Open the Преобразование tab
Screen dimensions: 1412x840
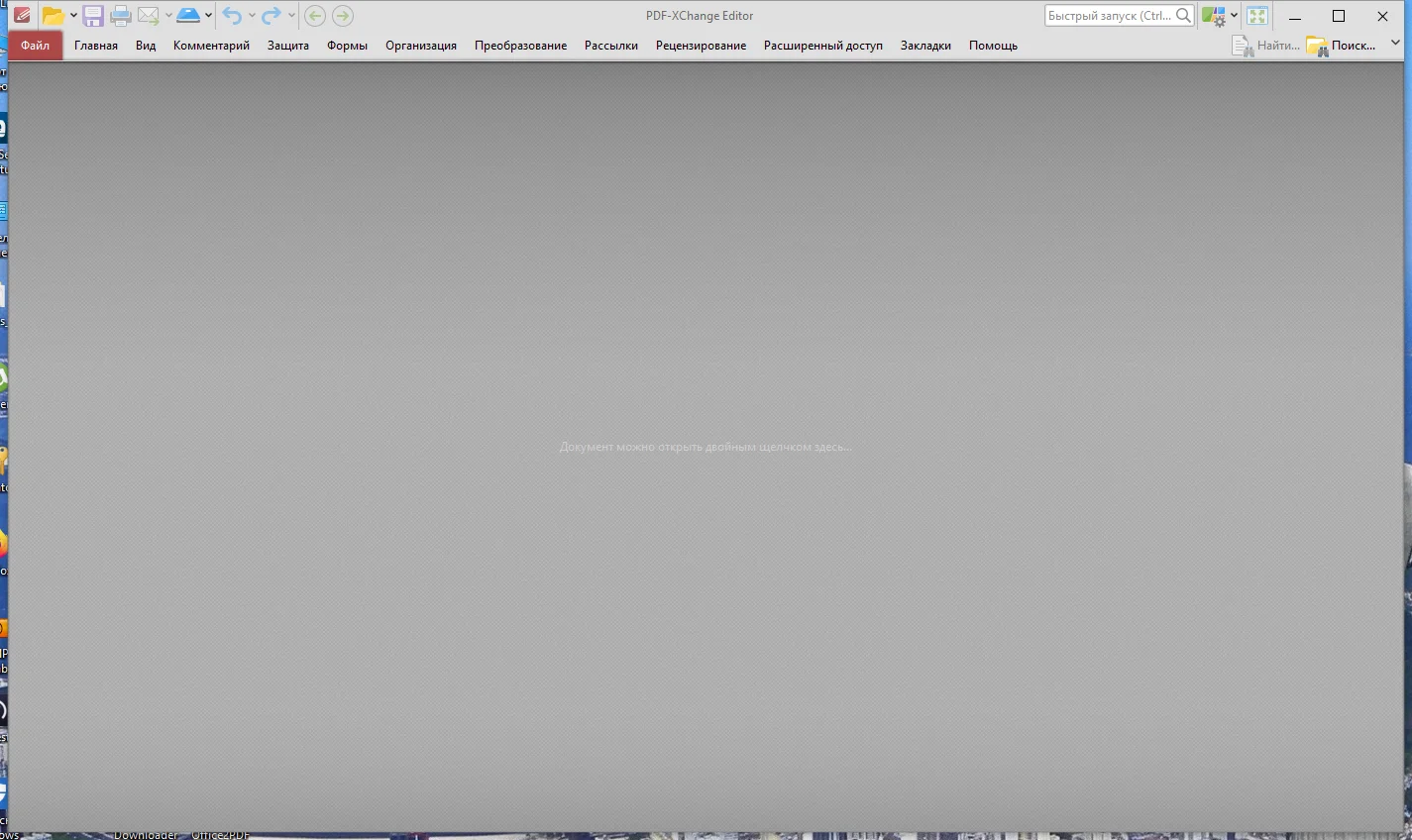pos(520,46)
